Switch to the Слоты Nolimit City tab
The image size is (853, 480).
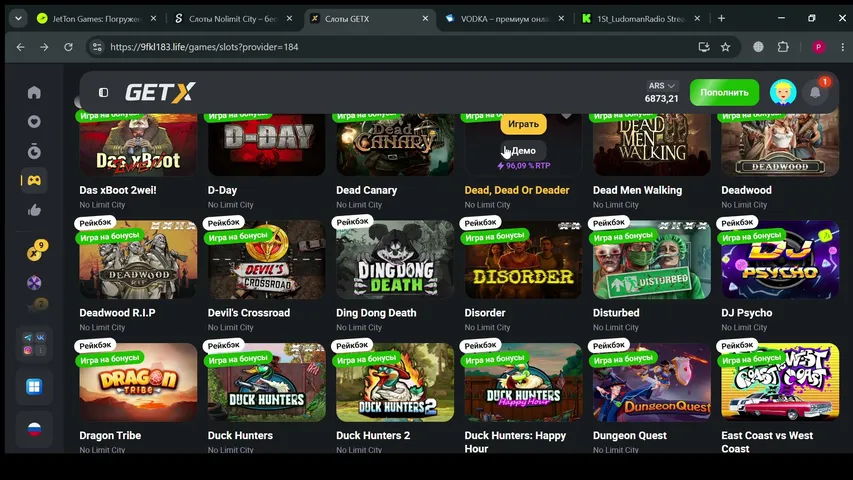[x=232, y=19]
